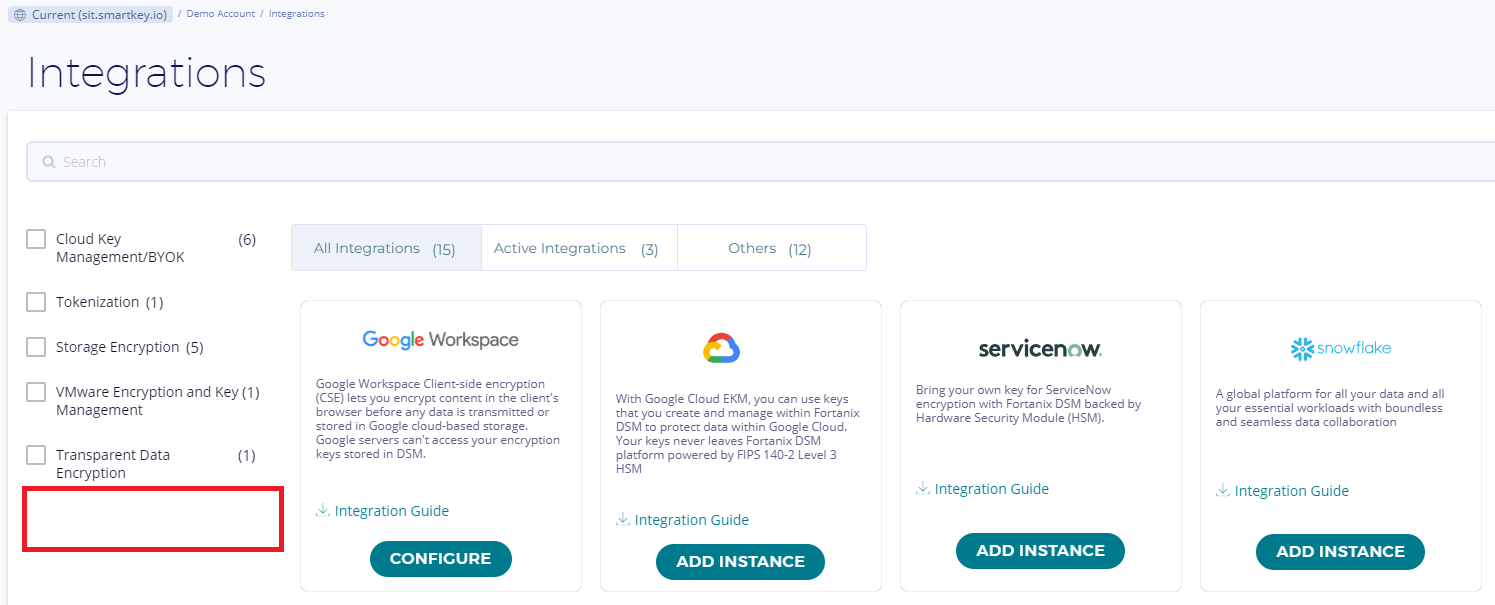Tick the Storage Encryption checkbox
Viewport: 1495px width, 605px height.
(36, 347)
